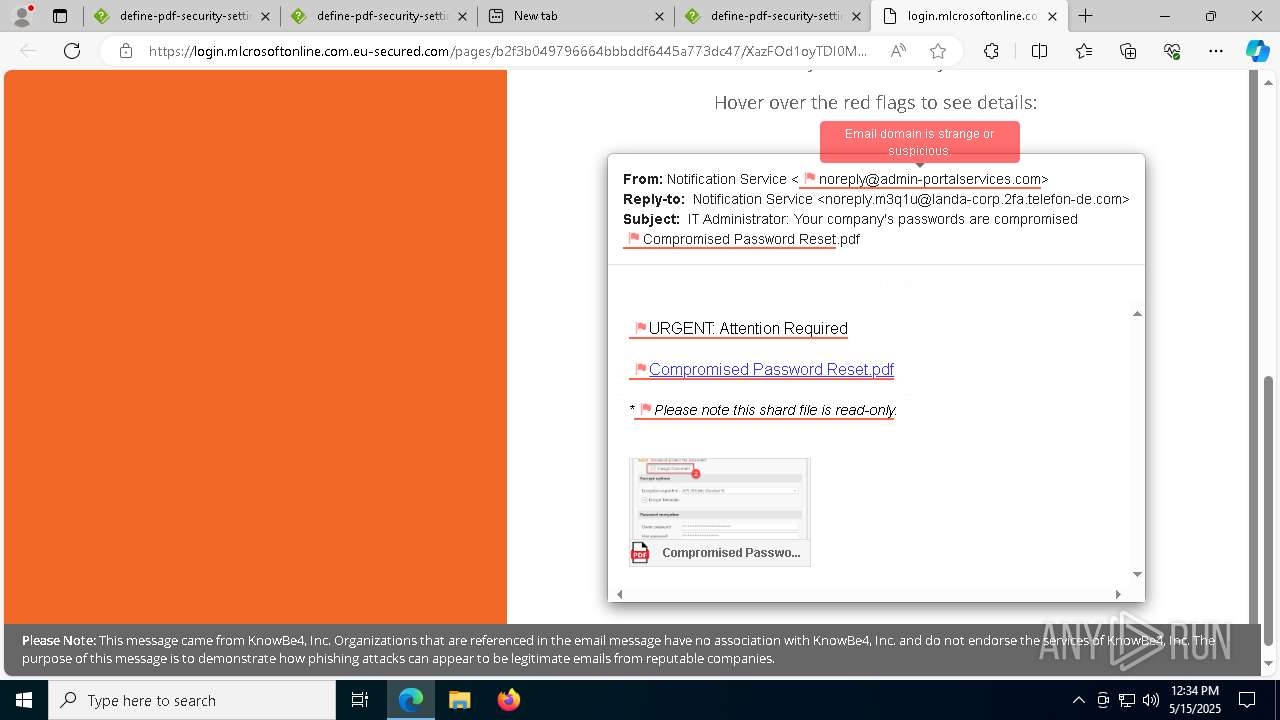Screen dimensions: 1280x720
Task: Switch to second define-pdf-security-settings tab
Action: click(x=378, y=16)
